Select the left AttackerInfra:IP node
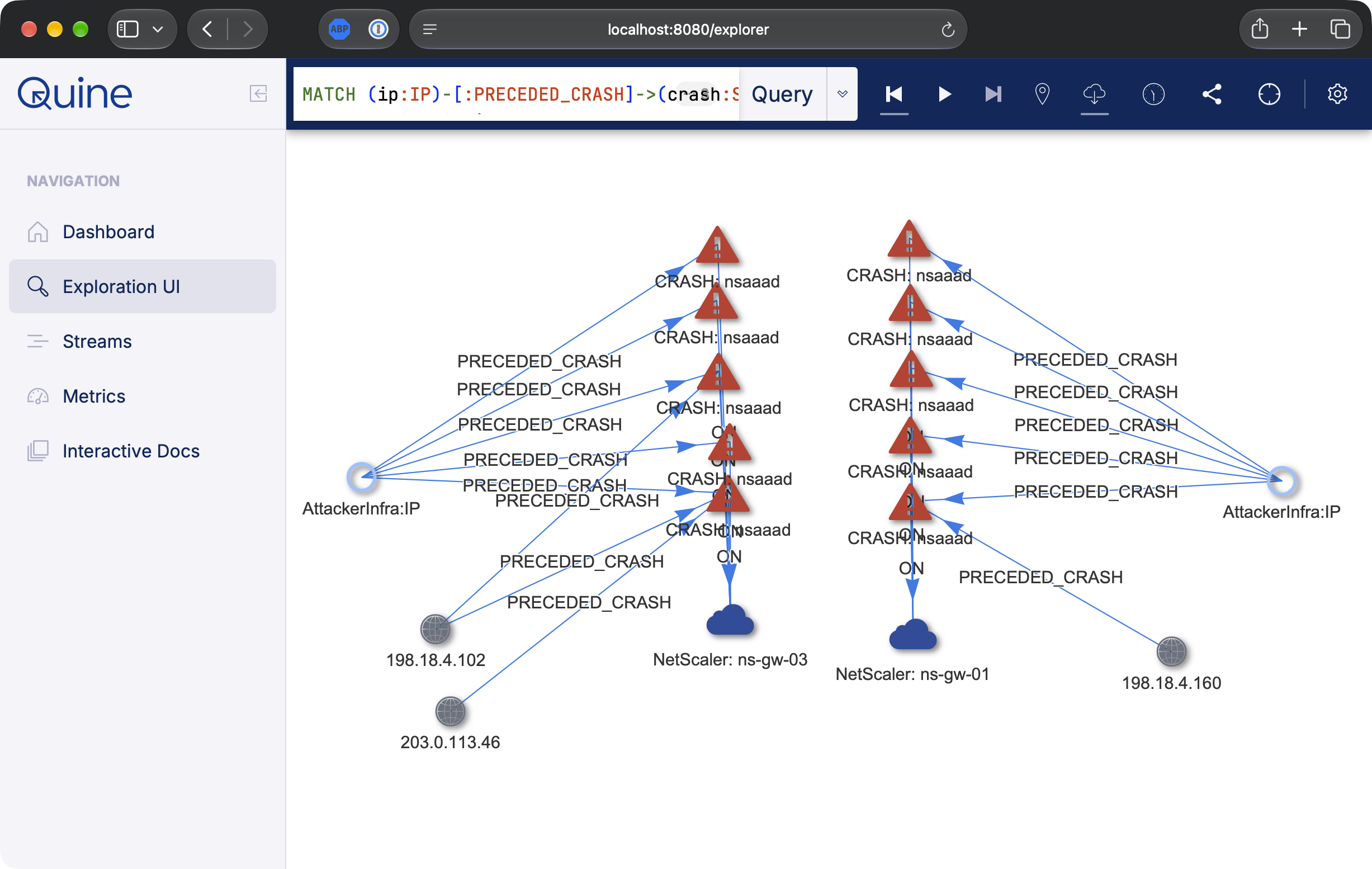Screen dimensions: 1372x869 361,476
